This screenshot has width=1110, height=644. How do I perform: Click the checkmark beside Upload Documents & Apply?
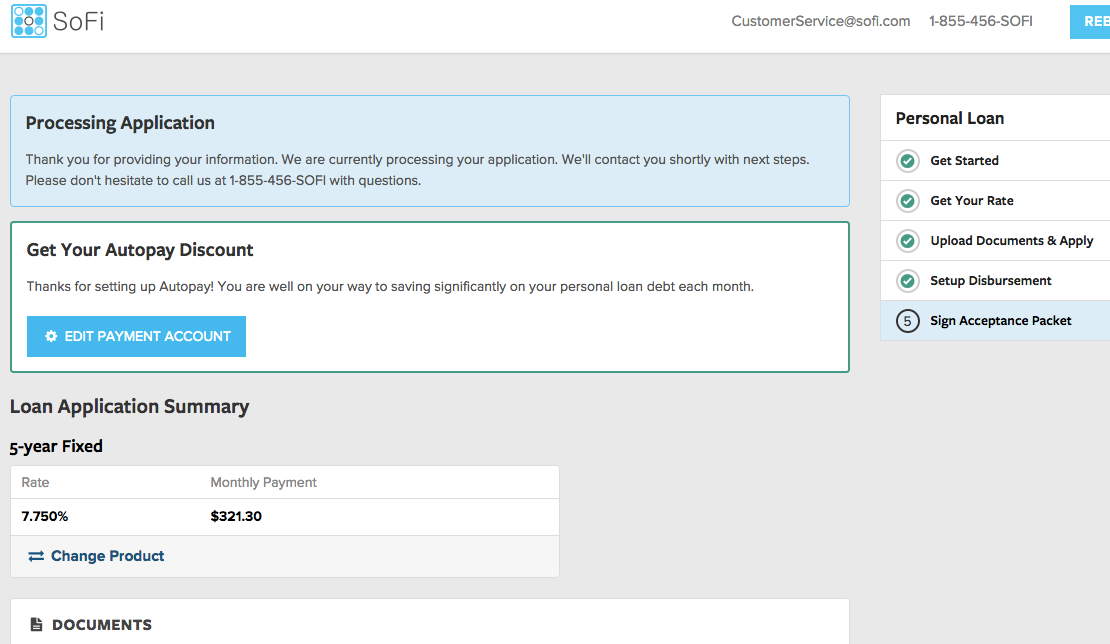[x=908, y=241]
